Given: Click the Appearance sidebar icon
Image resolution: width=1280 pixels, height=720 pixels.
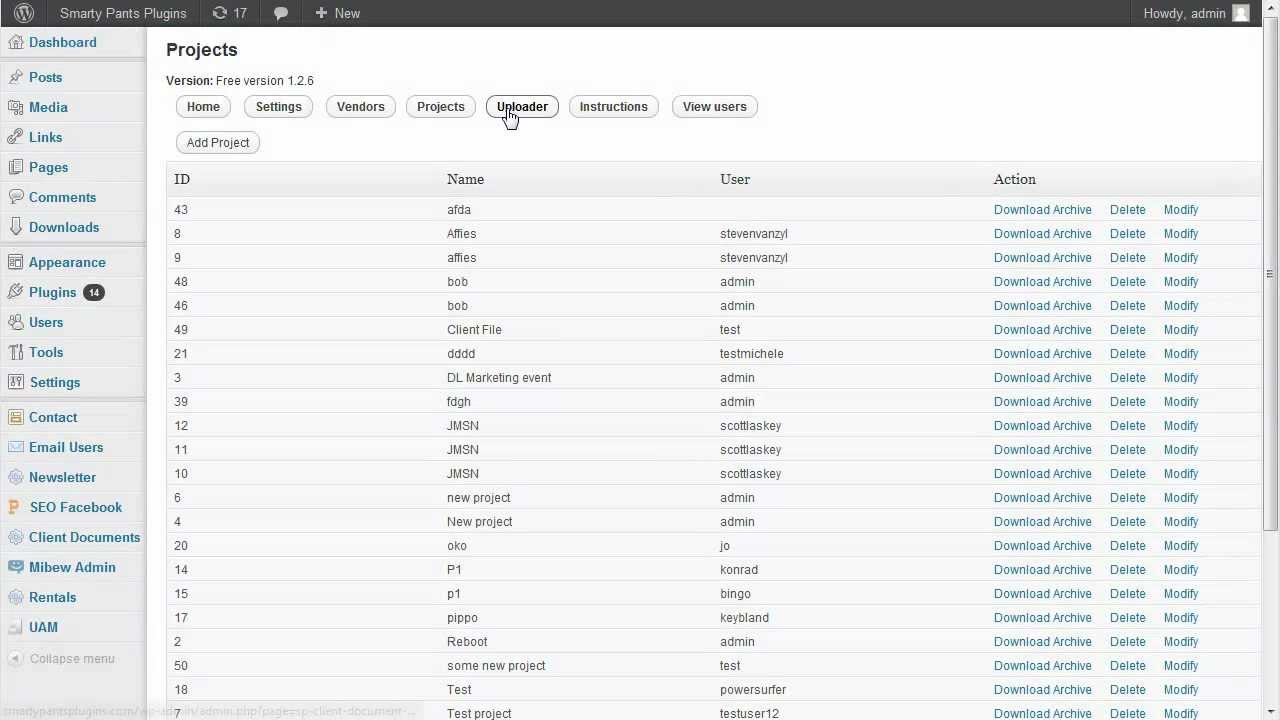Looking at the screenshot, I should click(15, 262).
